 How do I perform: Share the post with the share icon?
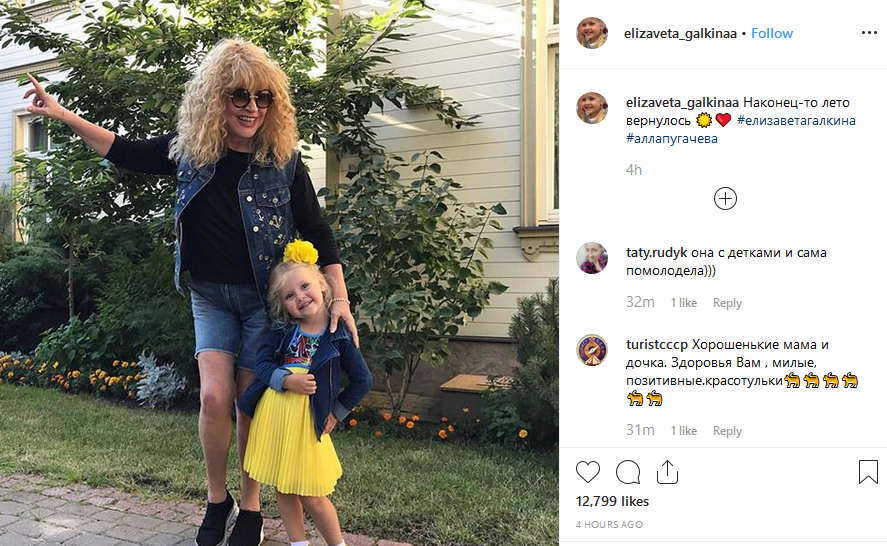tap(668, 472)
